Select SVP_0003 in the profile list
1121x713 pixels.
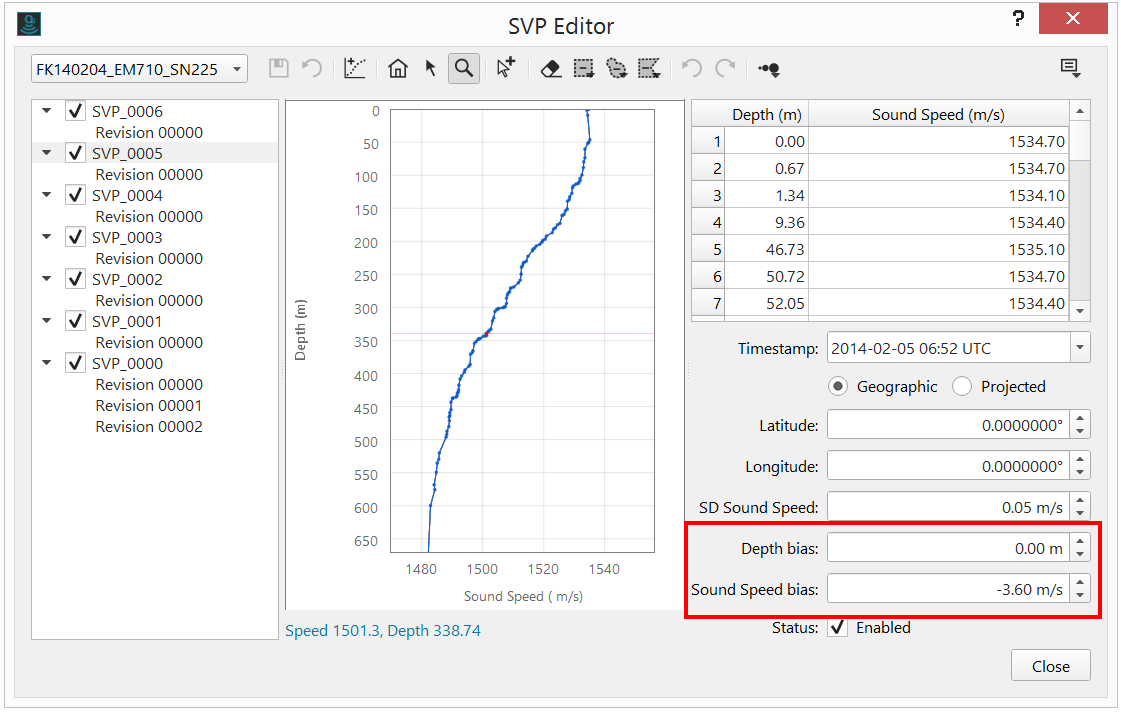point(127,238)
